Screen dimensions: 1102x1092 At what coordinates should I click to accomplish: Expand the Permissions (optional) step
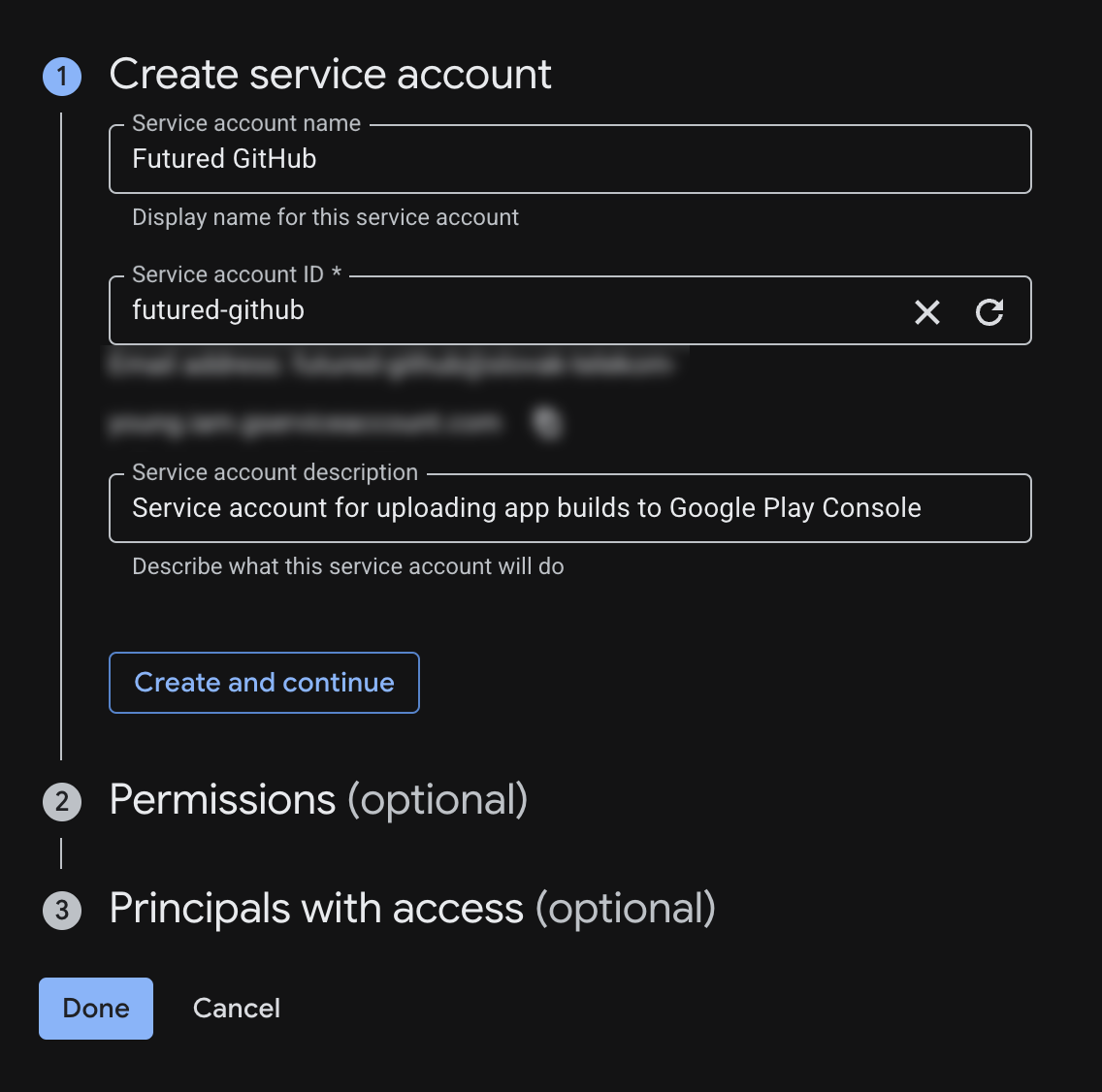click(318, 800)
